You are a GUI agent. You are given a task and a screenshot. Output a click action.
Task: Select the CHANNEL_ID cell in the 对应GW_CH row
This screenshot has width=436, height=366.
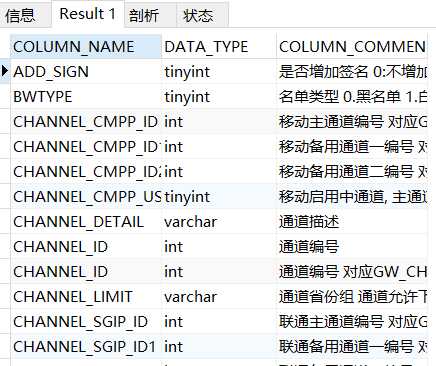pos(86,272)
